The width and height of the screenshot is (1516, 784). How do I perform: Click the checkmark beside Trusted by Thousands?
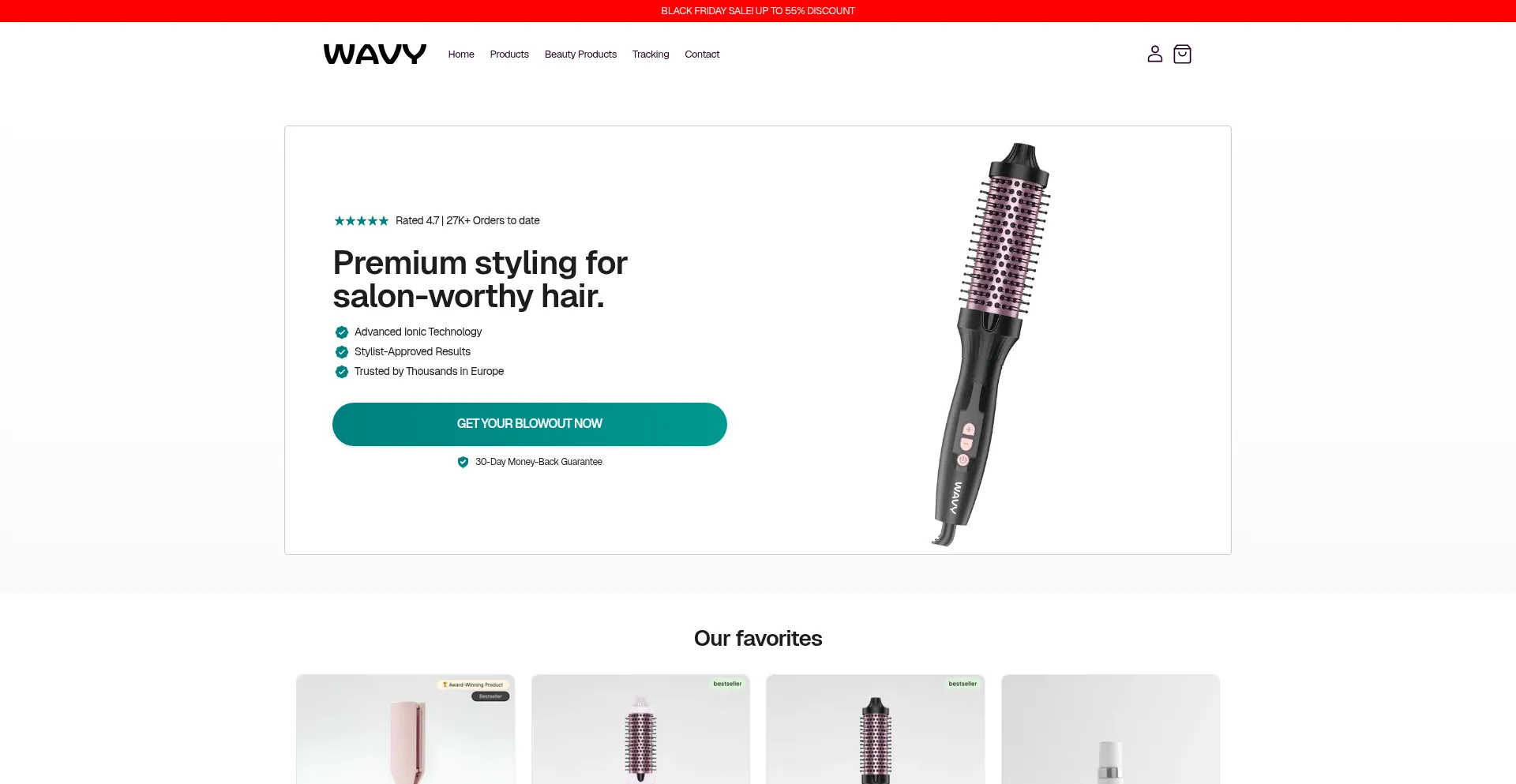click(x=342, y=372)
